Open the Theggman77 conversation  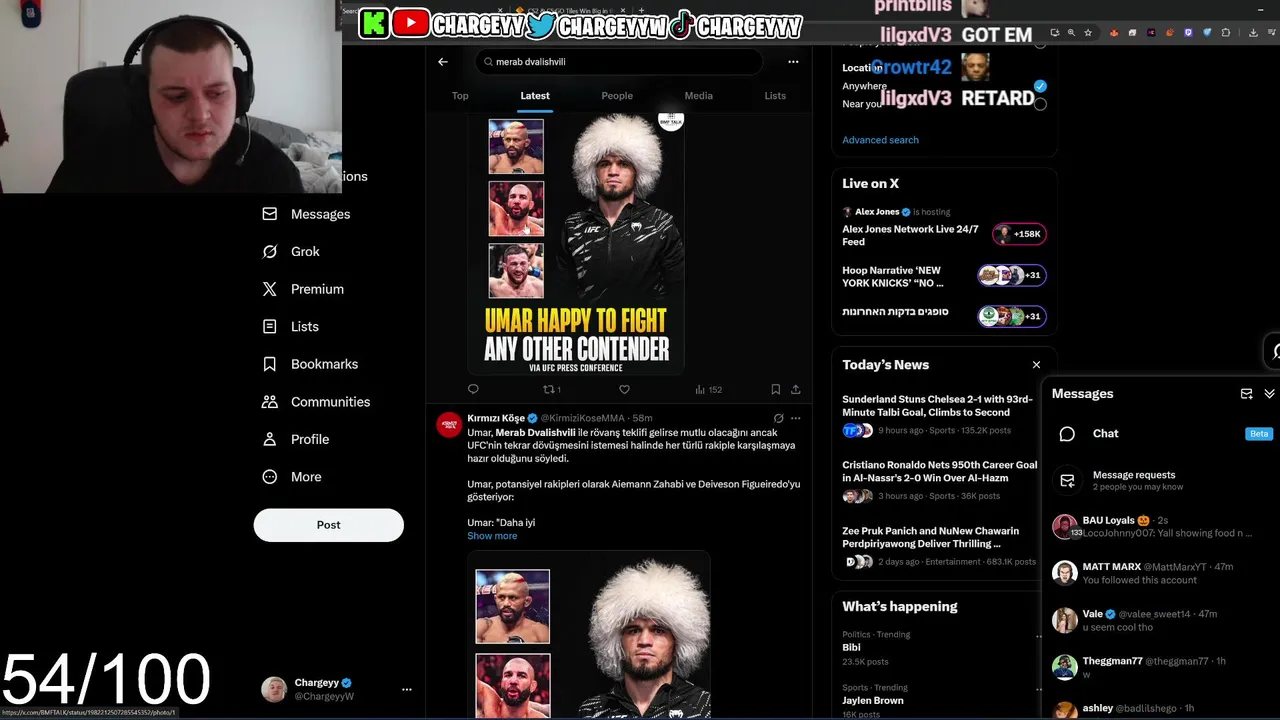point(1160,667)
